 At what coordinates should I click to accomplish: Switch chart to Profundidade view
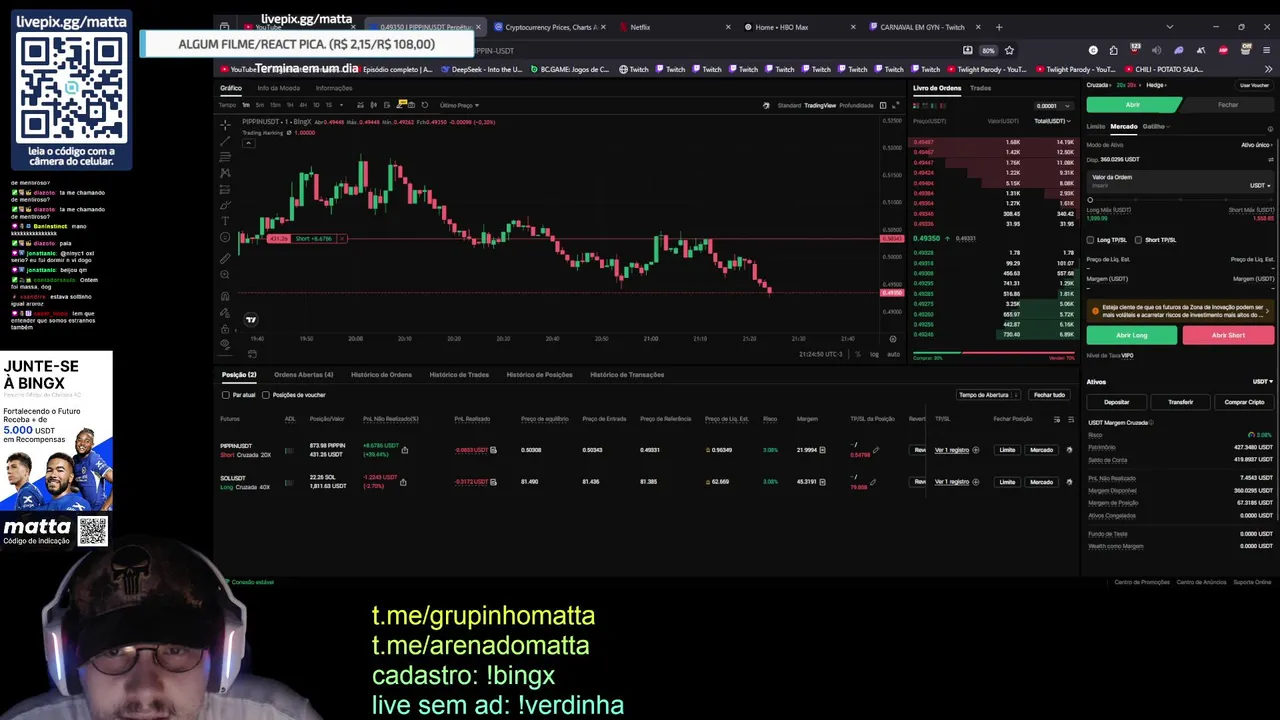857,106
